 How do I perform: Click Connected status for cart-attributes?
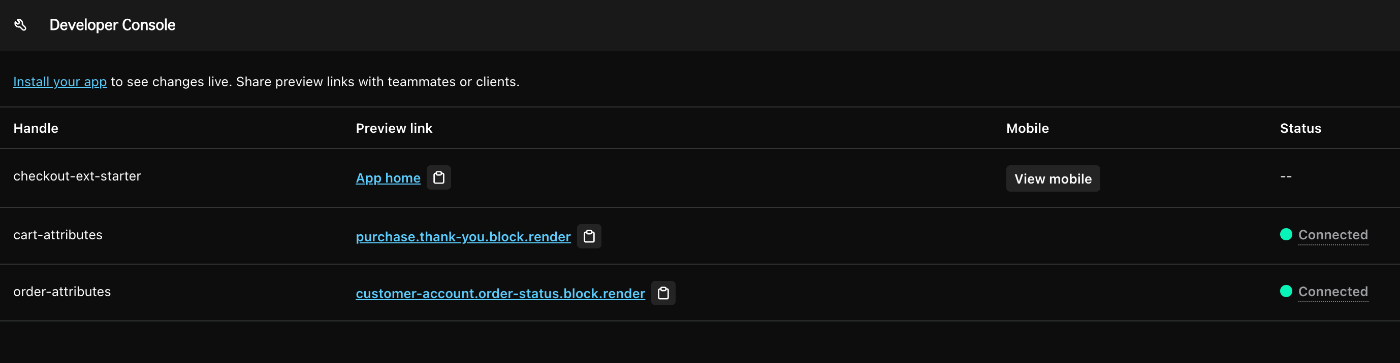tap(1333, 235)
